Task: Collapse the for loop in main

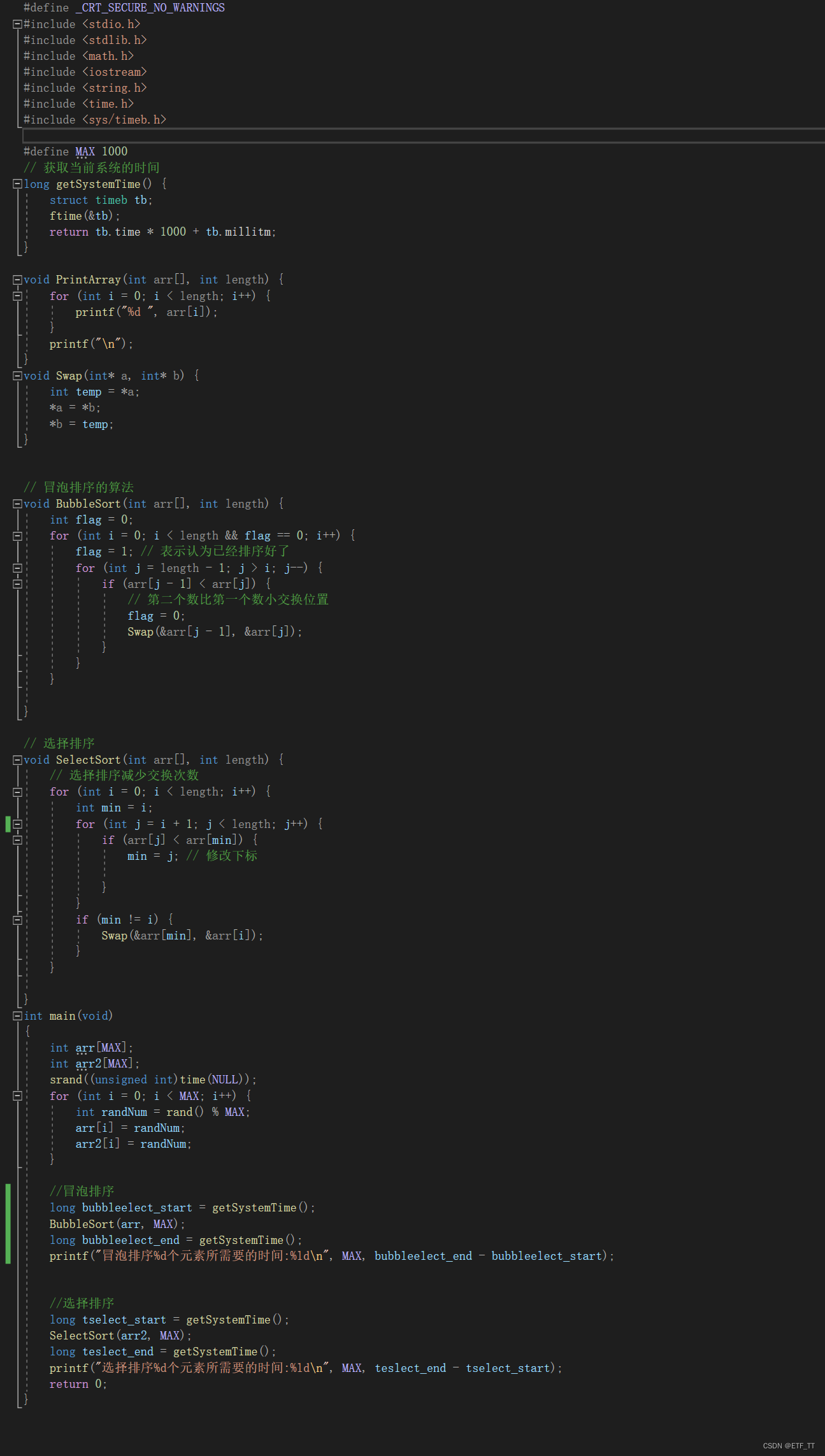Action: (18, 1096)
